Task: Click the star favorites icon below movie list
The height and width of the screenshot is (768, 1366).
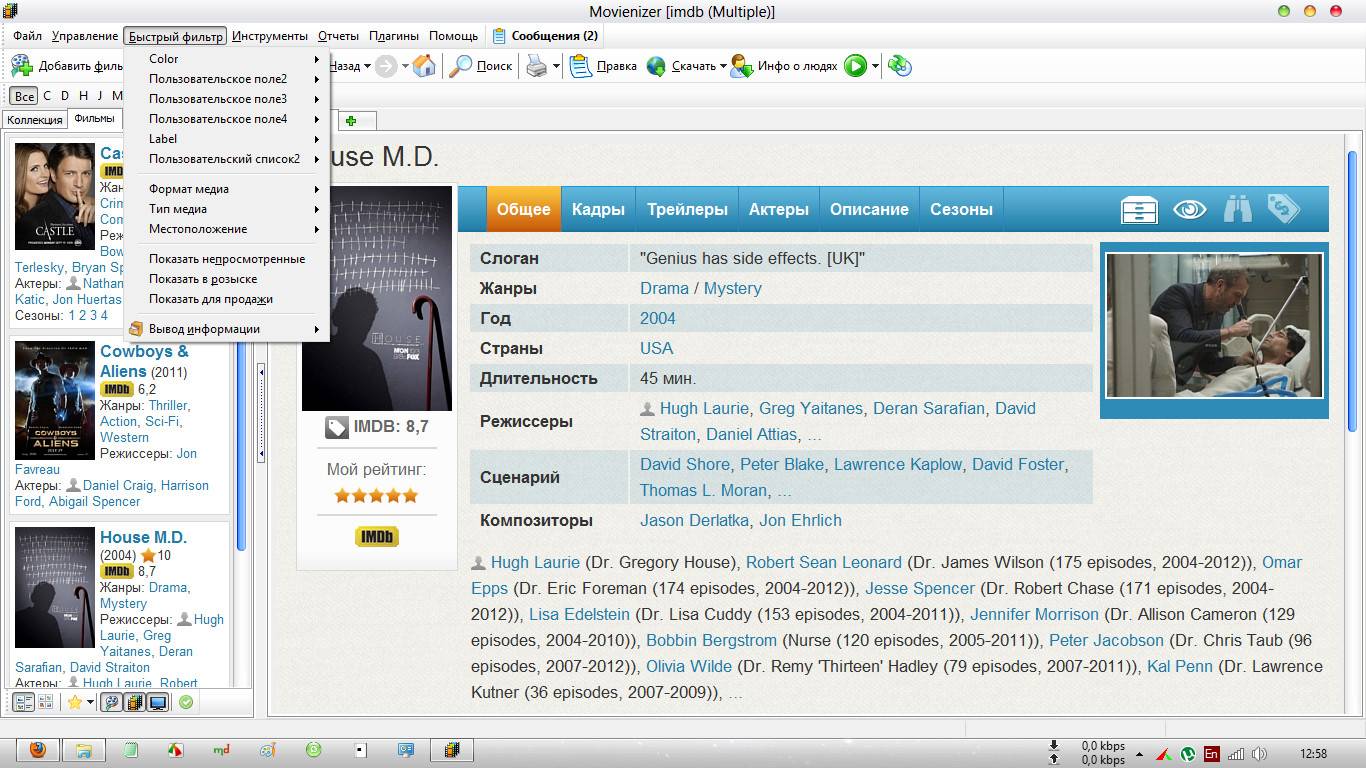Action: pos(74,702)
